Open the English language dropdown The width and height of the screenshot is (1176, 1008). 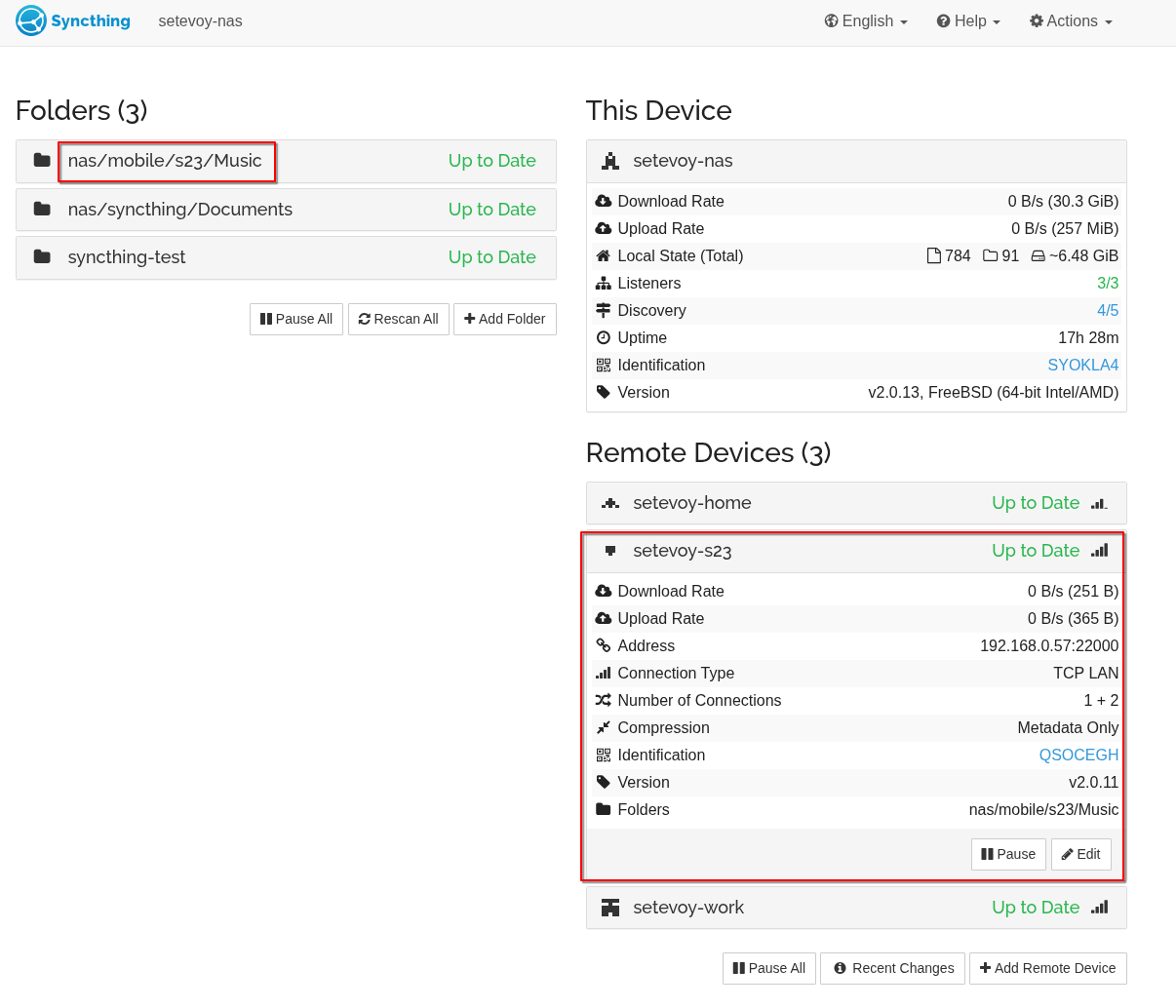coord(866,21)
